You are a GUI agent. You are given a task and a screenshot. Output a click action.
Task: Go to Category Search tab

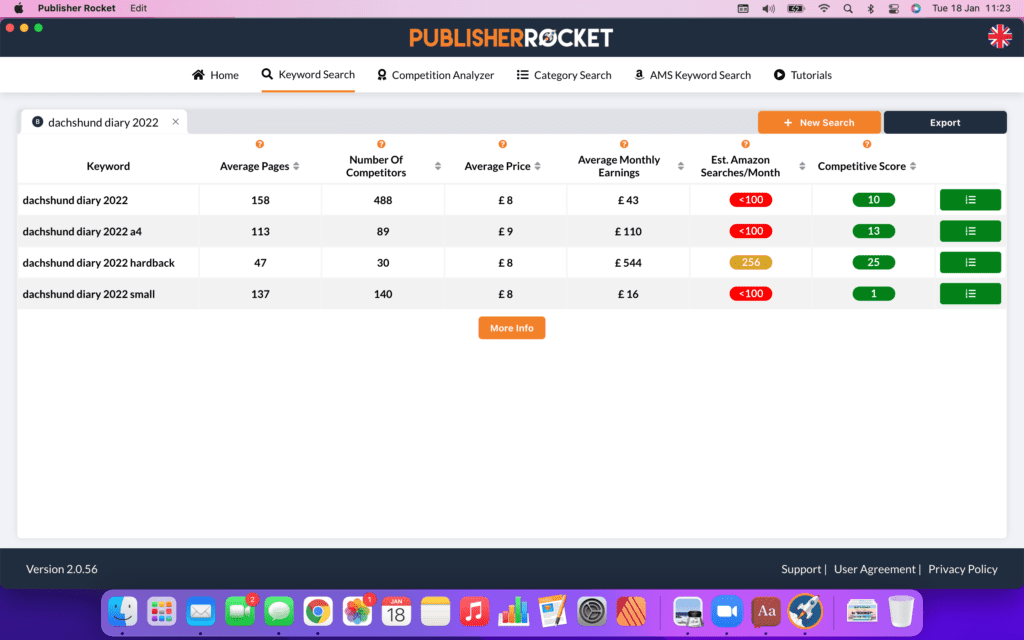tap(564, 75)
